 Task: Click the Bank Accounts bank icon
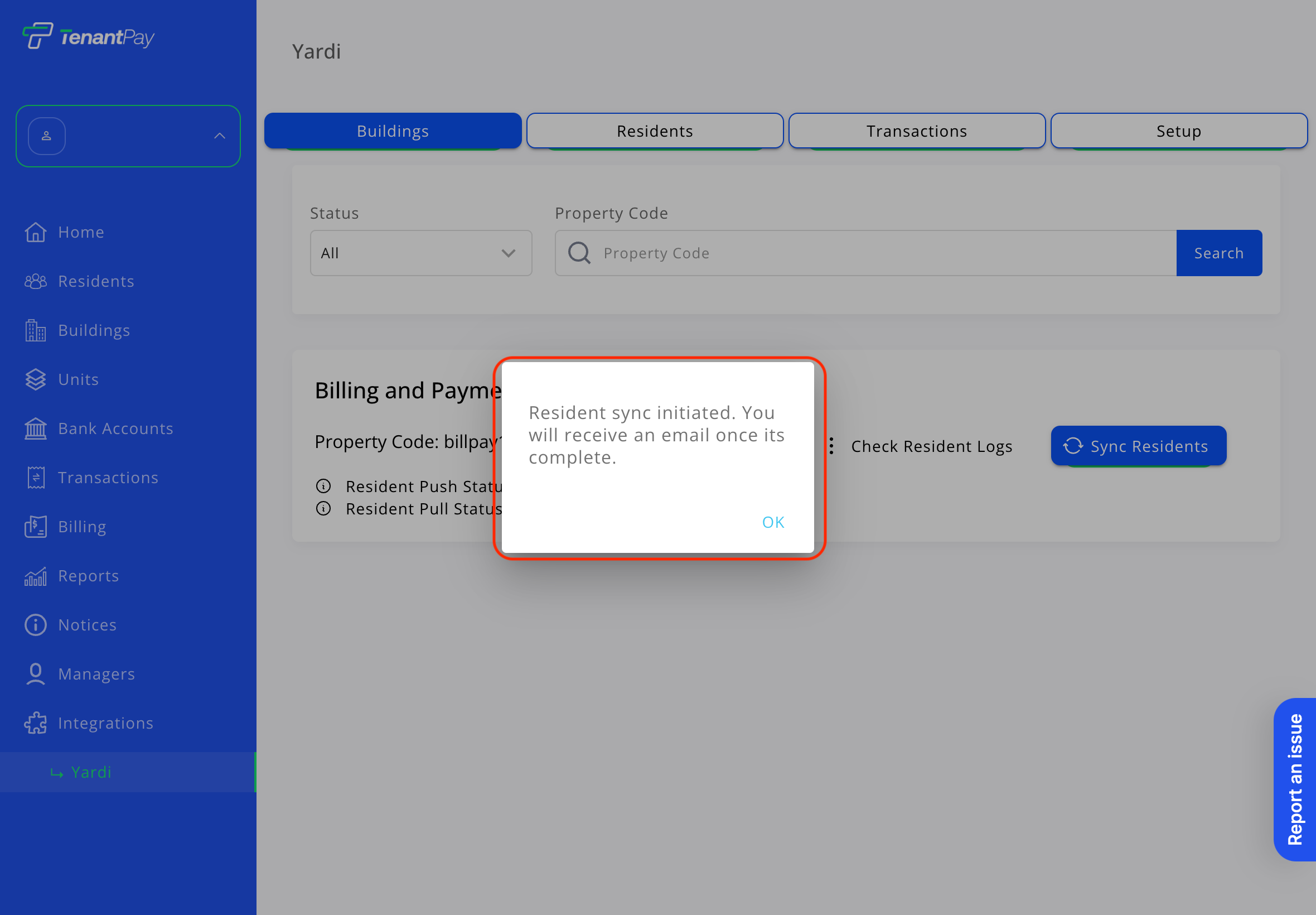[x=36, y=429]
